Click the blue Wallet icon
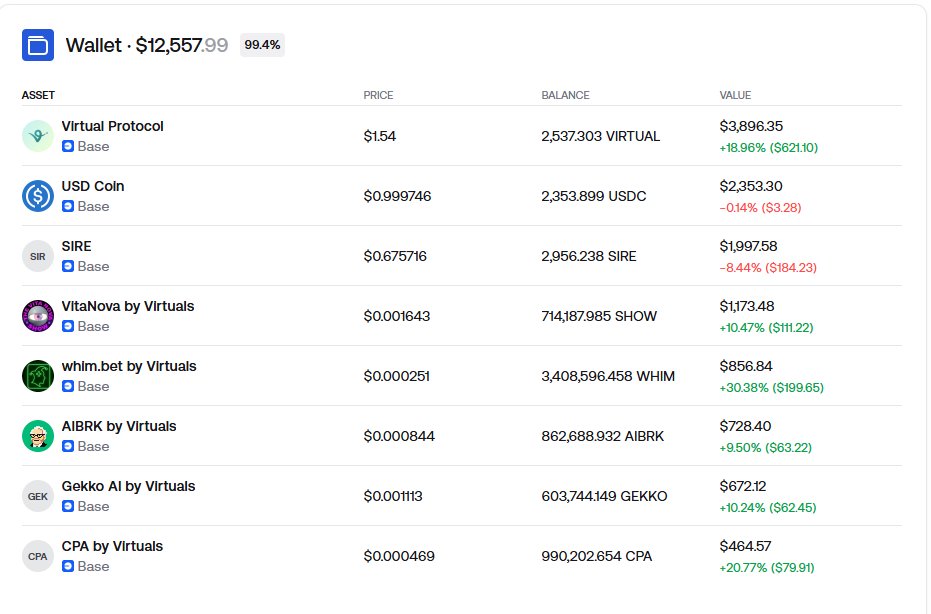 (38, 45)
